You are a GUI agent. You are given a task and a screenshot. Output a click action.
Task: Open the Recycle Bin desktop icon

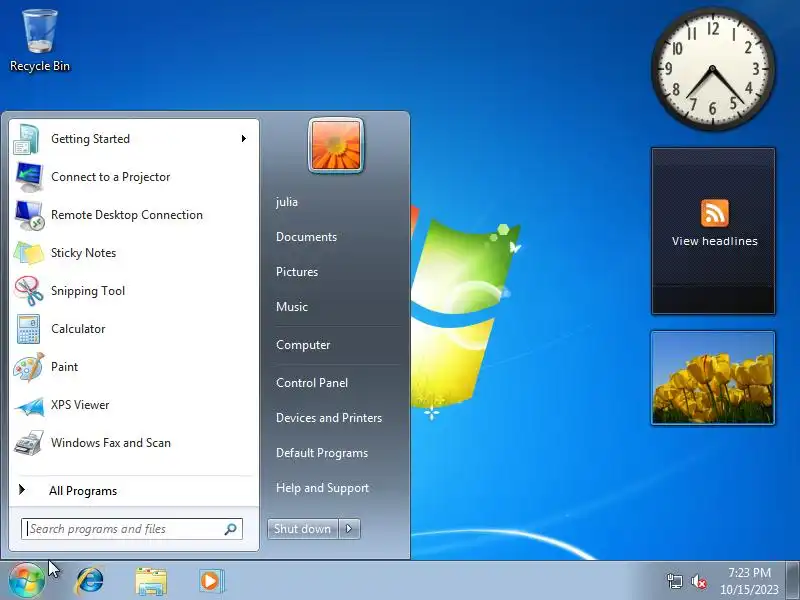(x=40, y=41)
